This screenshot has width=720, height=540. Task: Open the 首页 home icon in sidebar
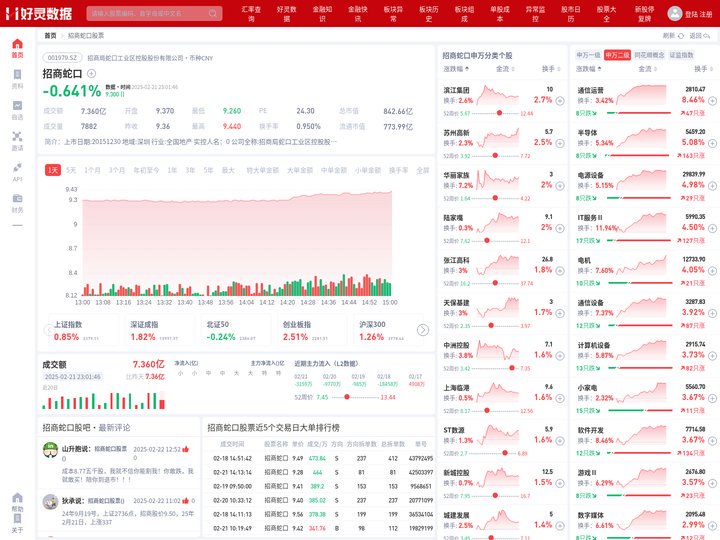click(x=17, y=44)
